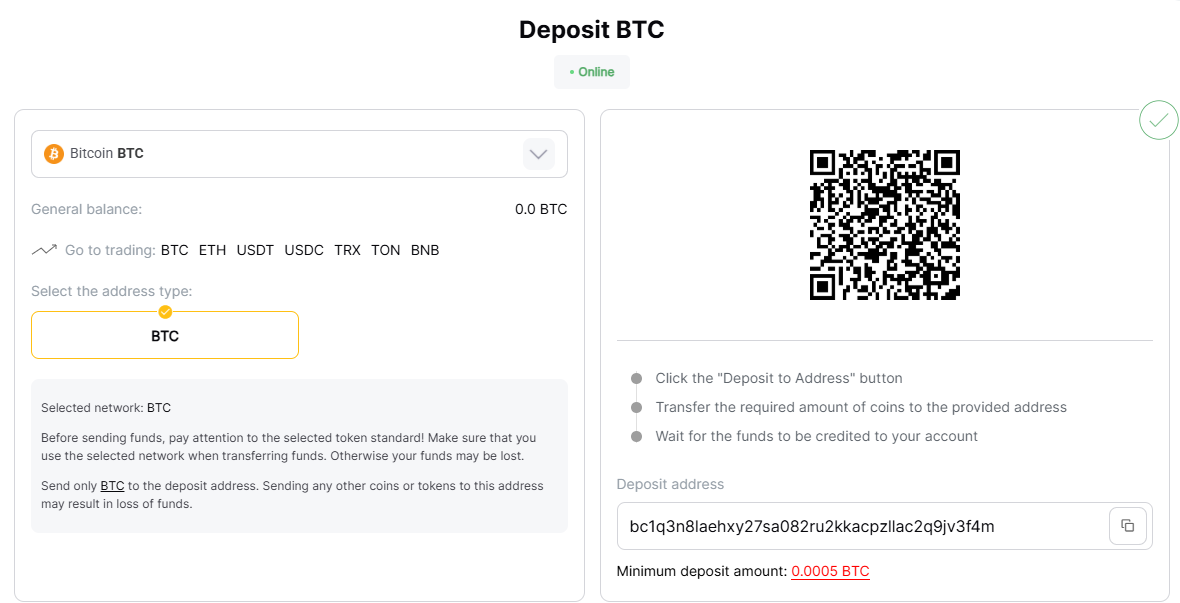The height and width of the screenshot is (603, 1180).
Task: Copy the deposit address using the copy icon
Action: pyautogui.click(x=1127, y=525)
